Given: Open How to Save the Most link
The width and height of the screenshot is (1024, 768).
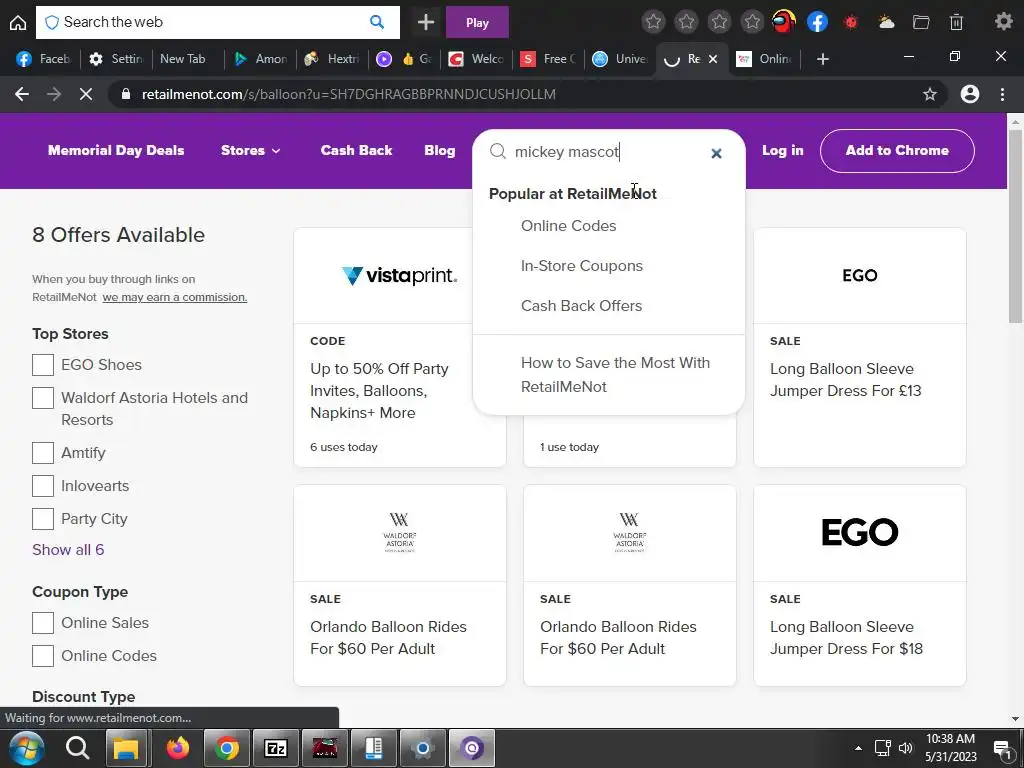Looking at the screenshot, I should [615, 374].
